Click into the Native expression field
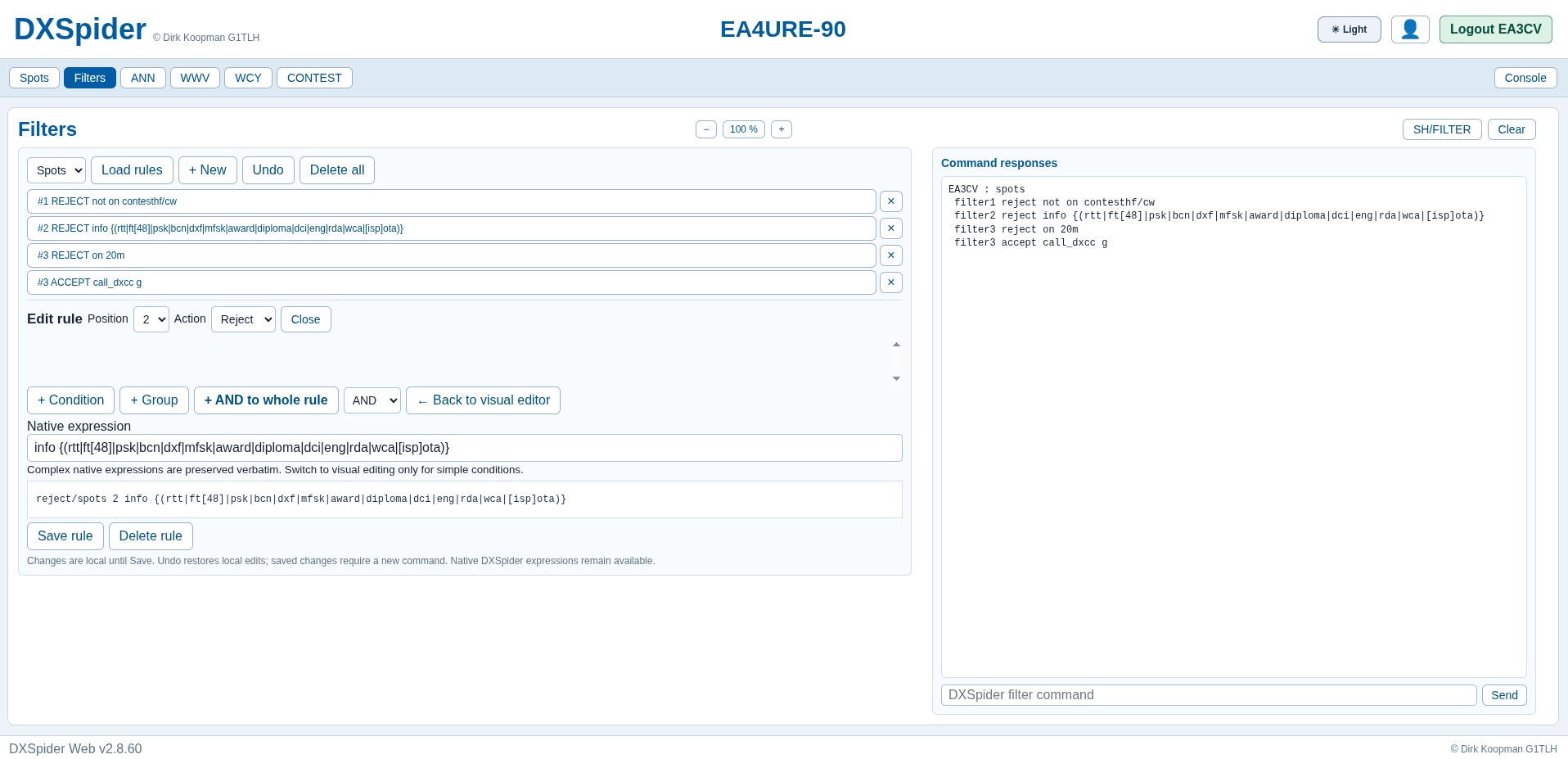 coord(465,448)
